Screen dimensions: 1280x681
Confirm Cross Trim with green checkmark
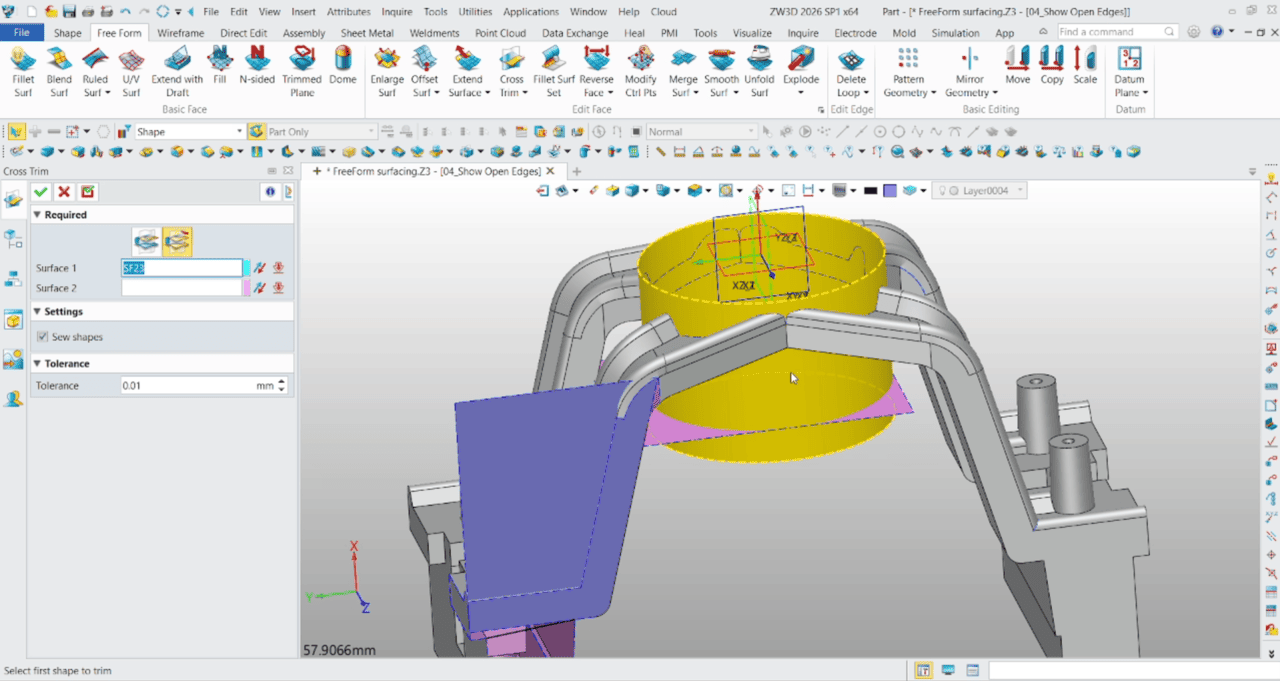(x=41, y=192)
